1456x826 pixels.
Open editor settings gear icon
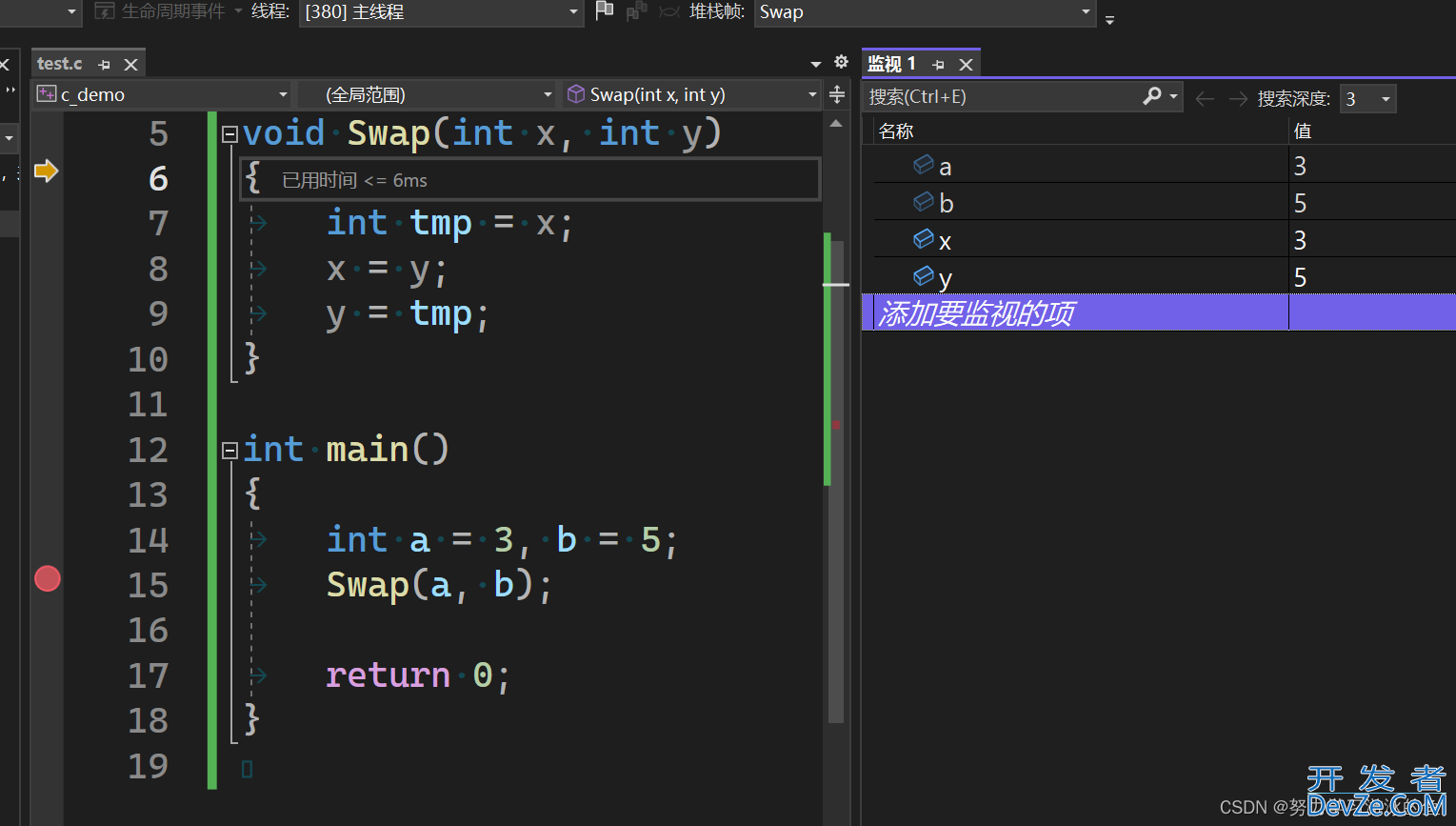[841, 62]
